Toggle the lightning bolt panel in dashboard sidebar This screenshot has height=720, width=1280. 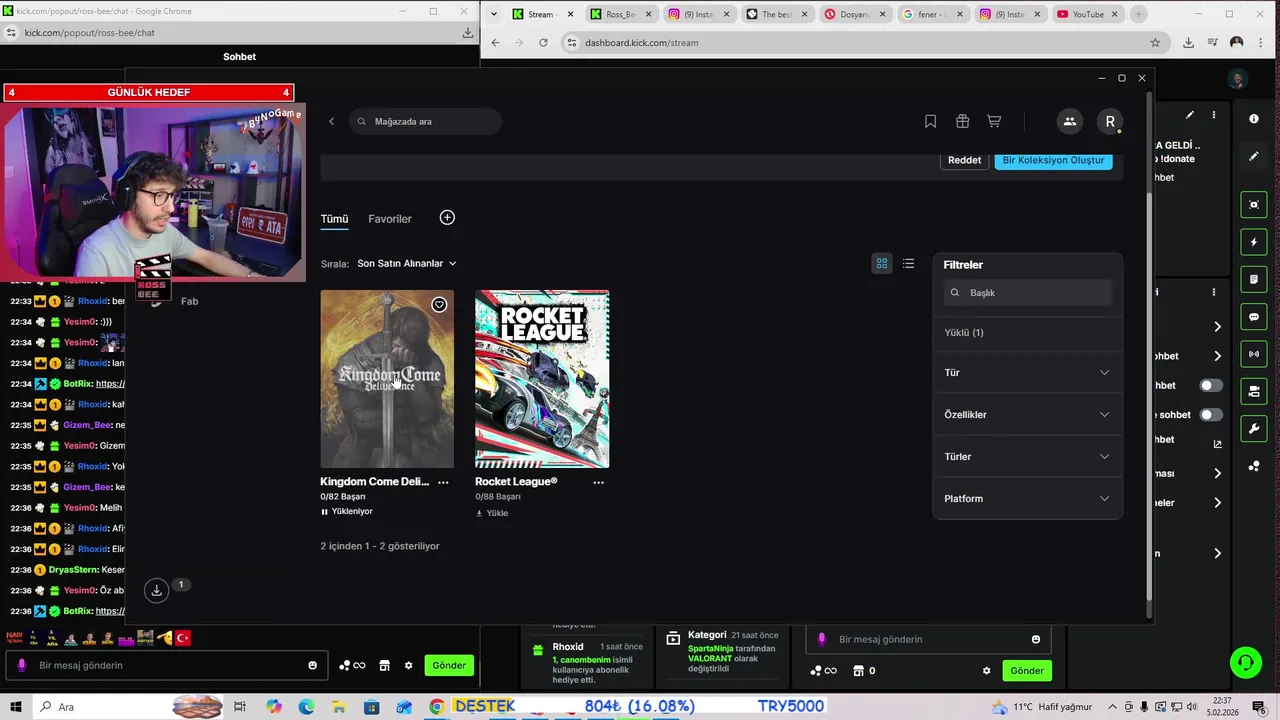(x=1254, y=242)
